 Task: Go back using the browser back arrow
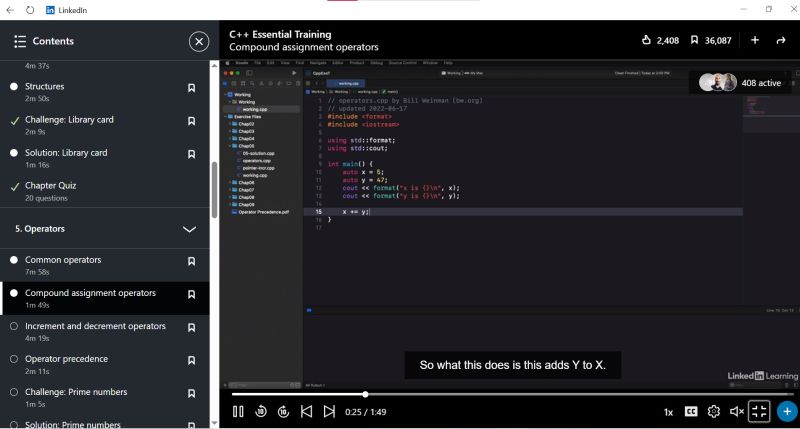click(10, 10)
